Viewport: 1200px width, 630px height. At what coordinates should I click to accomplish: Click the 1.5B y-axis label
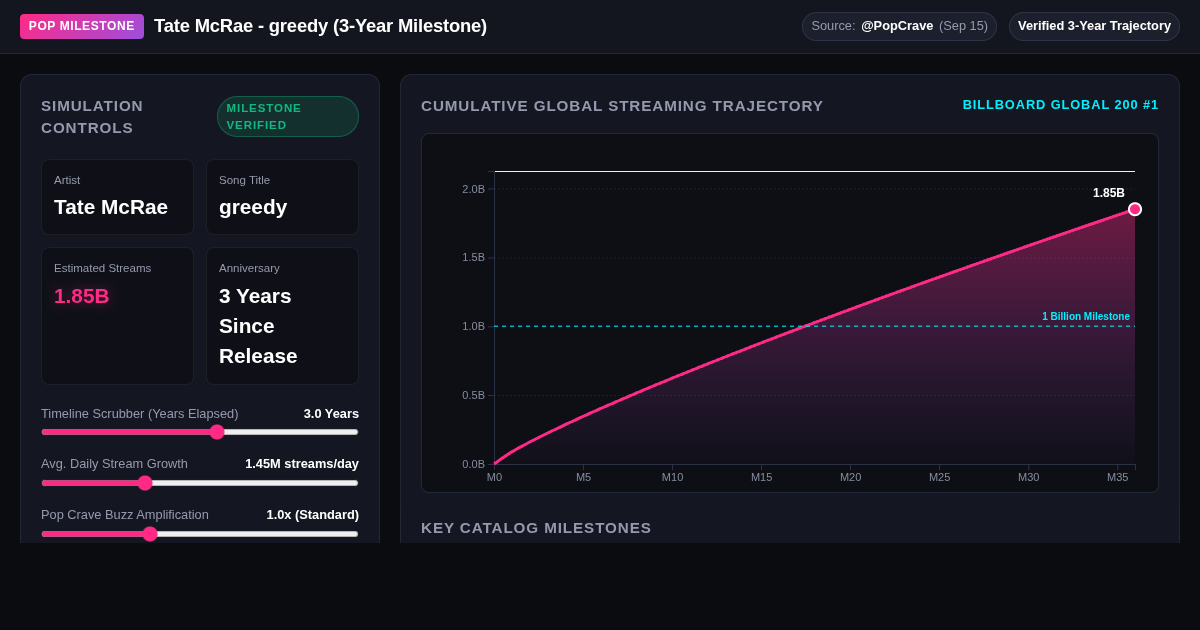point(473,258)
